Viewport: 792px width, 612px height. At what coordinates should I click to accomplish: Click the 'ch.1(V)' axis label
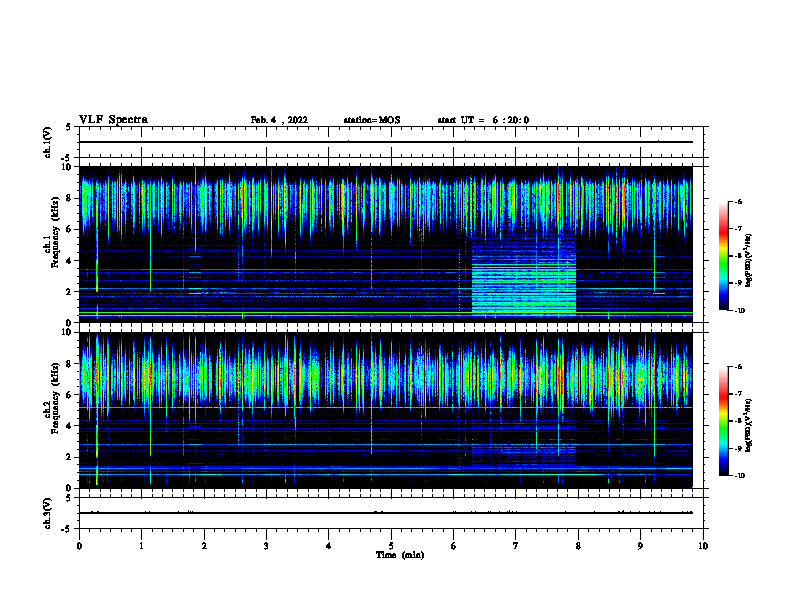click(x=48, y=142)
